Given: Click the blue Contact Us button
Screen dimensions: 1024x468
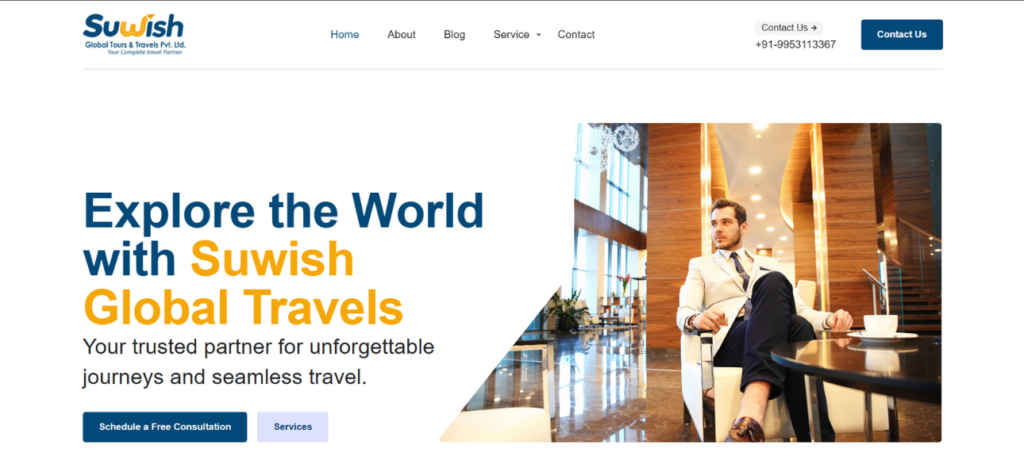Looking at the screenshot, I should point(901,35).
